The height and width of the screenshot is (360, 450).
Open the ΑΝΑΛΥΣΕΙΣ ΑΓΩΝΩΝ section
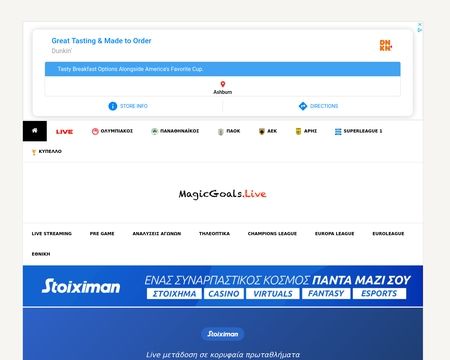(x=157, y=234)
